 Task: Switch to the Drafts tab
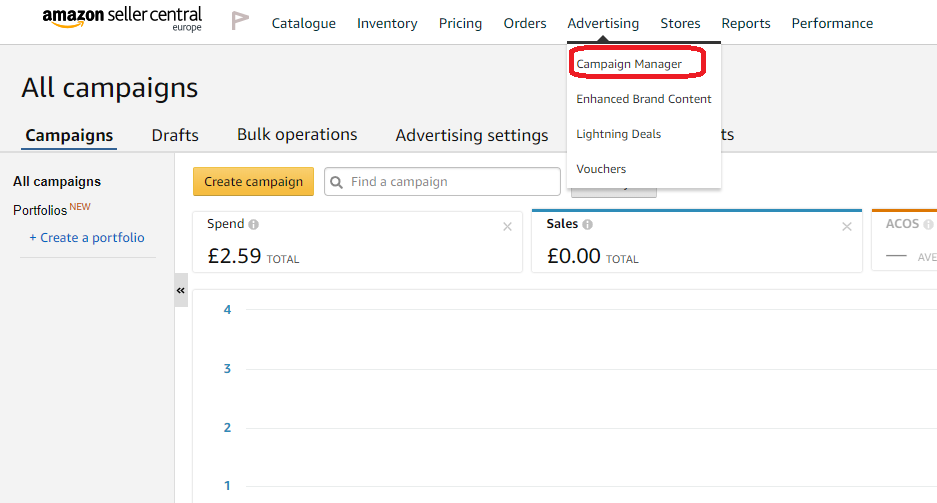pos(175,136)
